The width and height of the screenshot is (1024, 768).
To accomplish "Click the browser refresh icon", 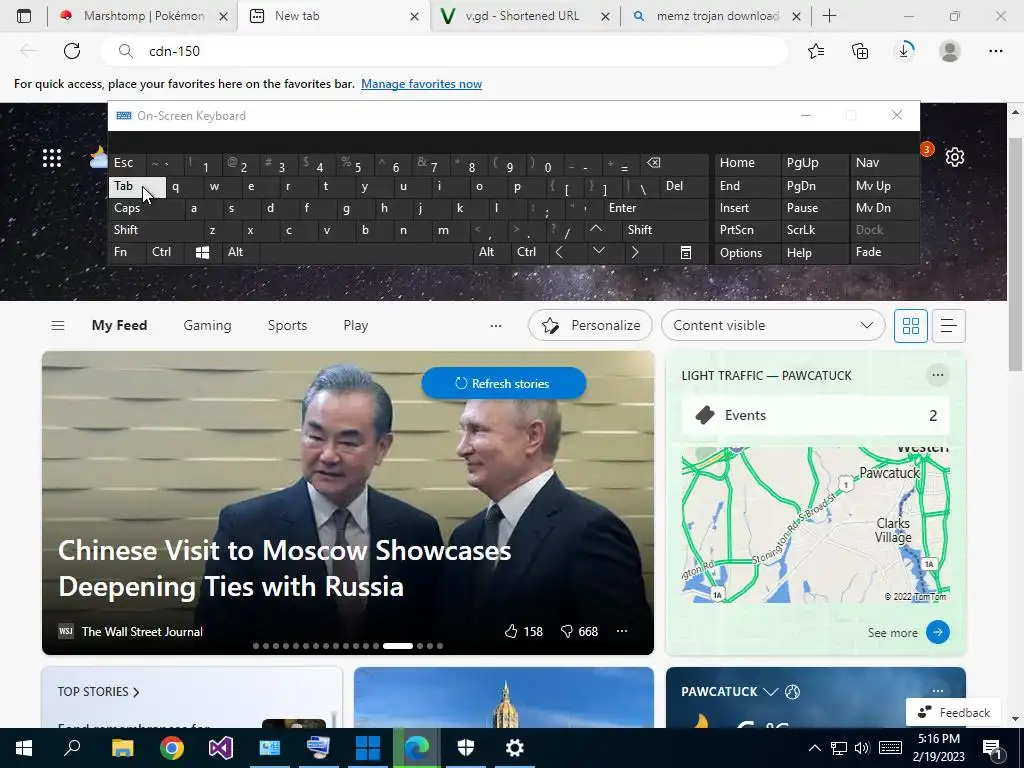I will click(x=72, y=51).
